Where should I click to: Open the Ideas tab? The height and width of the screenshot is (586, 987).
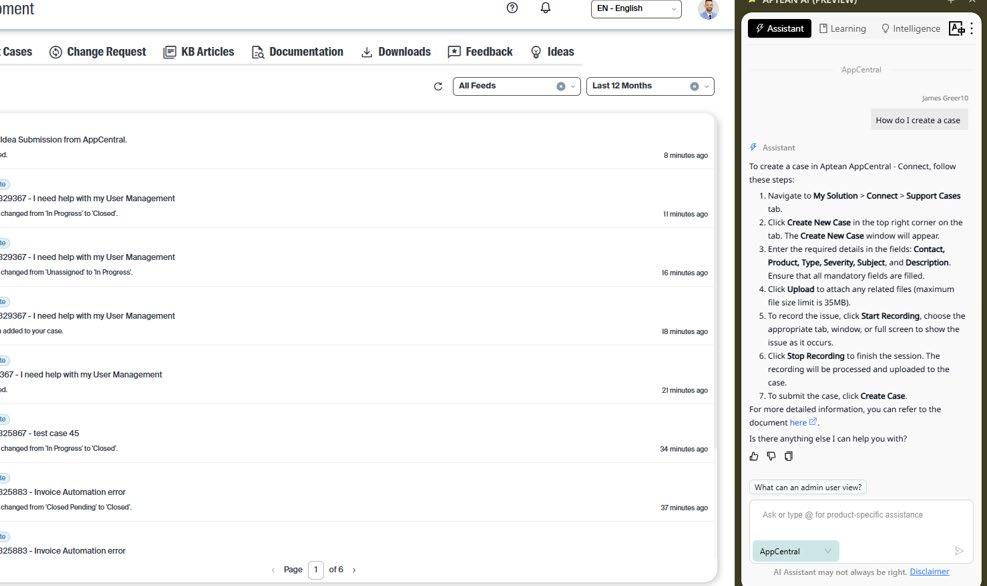[x=552, y=52]
